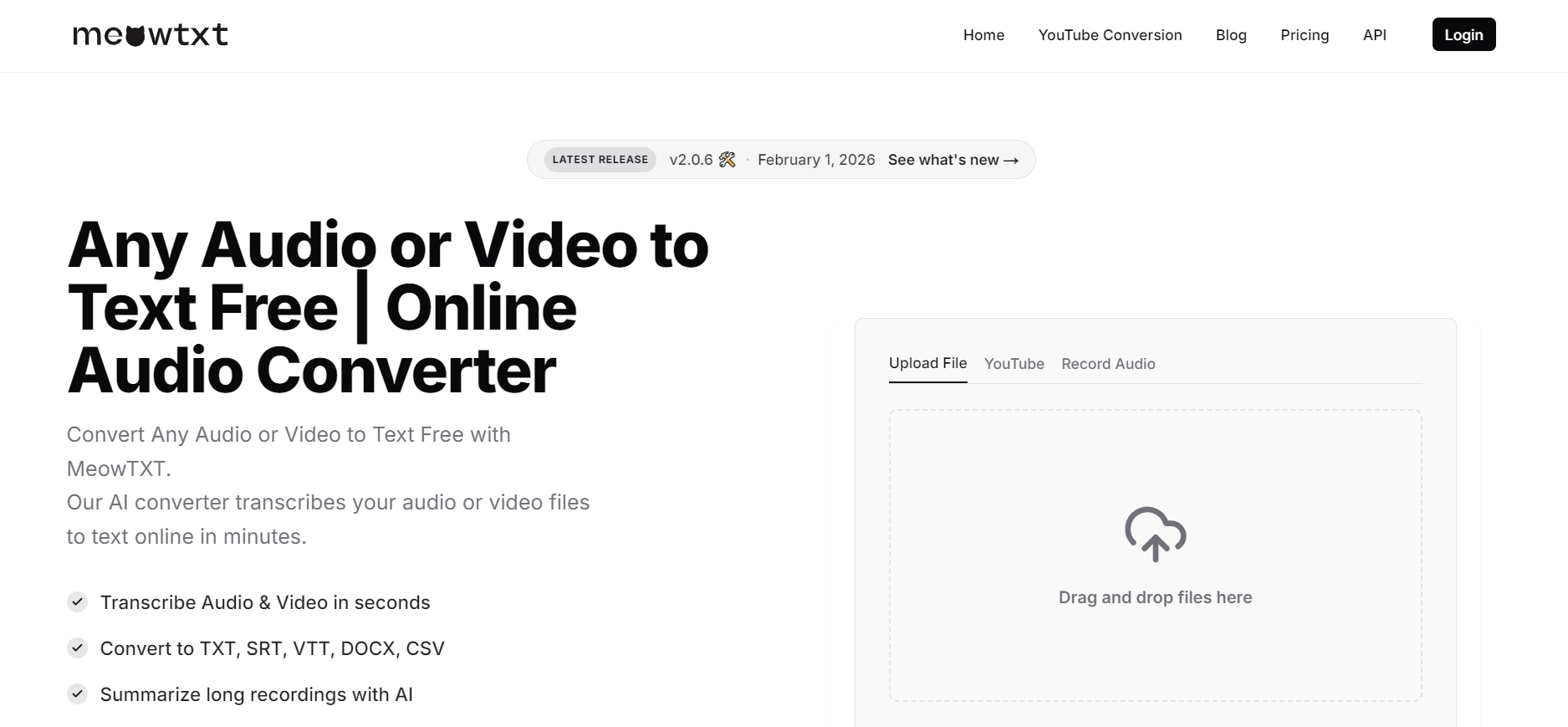Go to YouTube Conversion page

click(x=1110, y=35)
